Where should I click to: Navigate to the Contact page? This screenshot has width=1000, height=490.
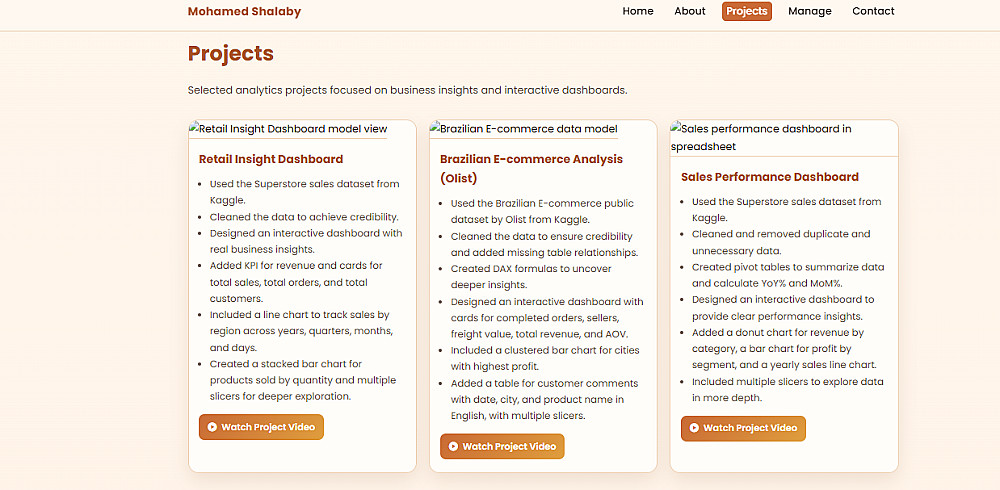point(873,11)
